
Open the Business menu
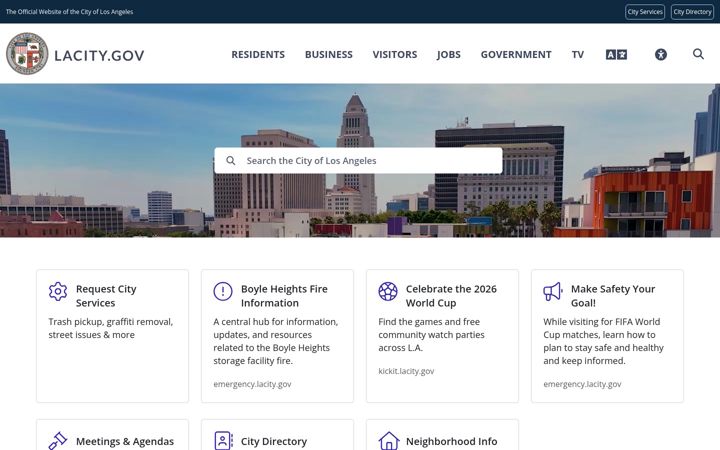[x=329, y=55]
